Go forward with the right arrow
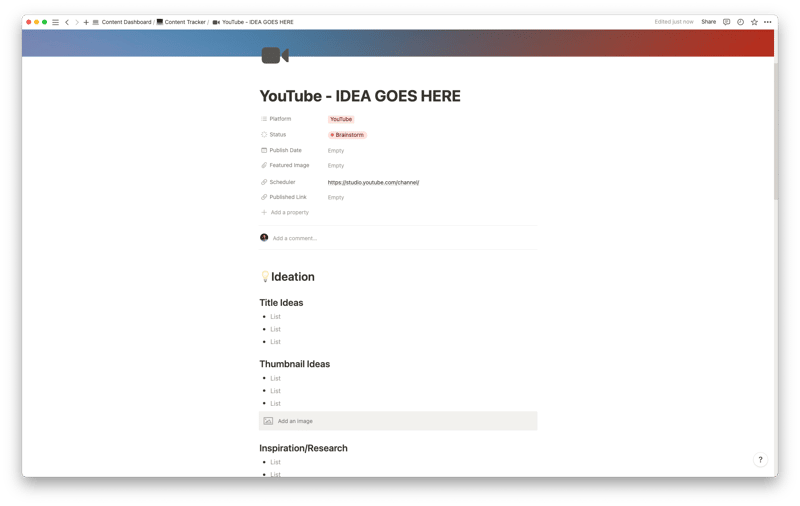This screenshot has width=800, height=506. point(77,22)
